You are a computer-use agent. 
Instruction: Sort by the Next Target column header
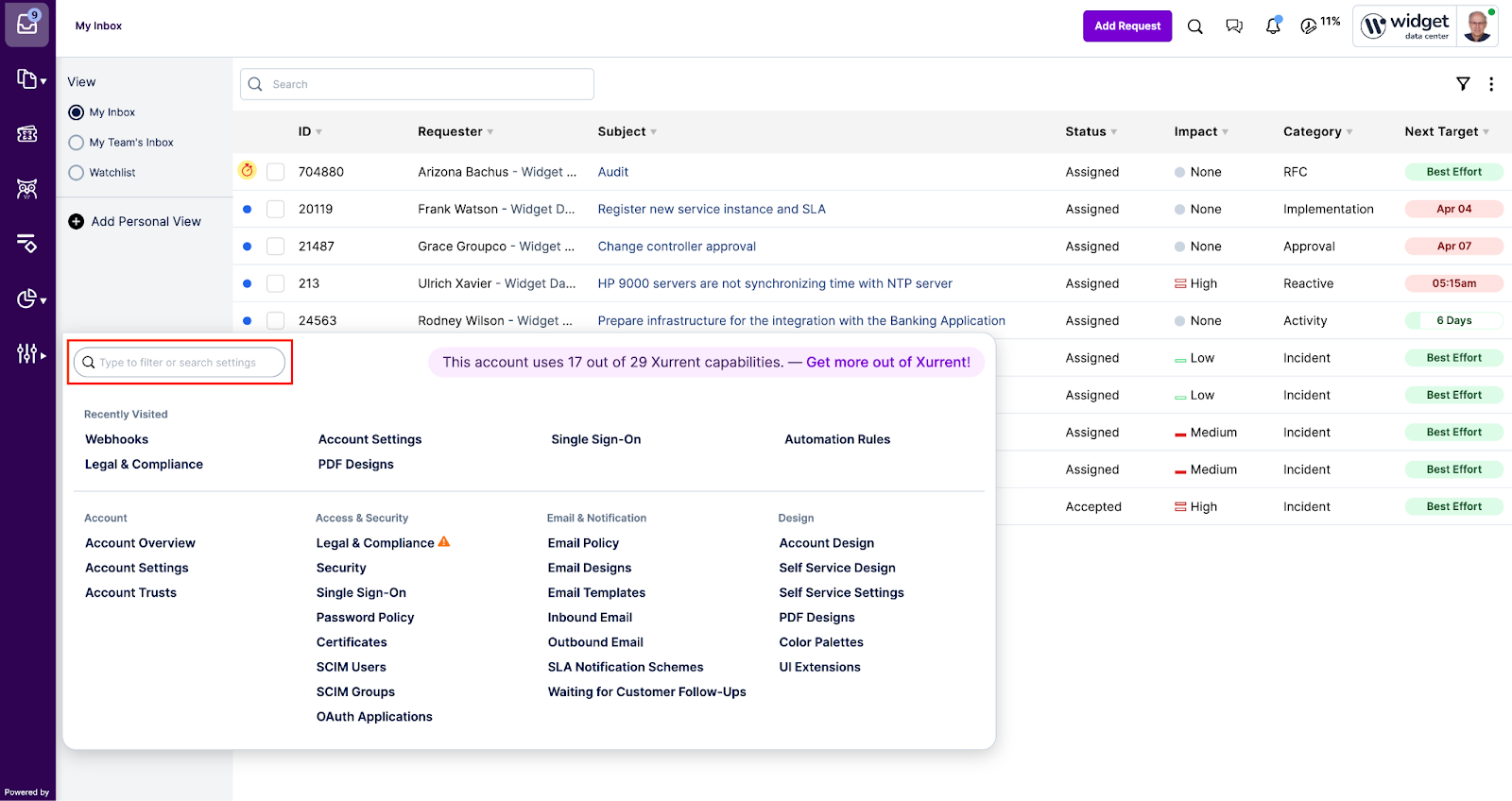1447,131
